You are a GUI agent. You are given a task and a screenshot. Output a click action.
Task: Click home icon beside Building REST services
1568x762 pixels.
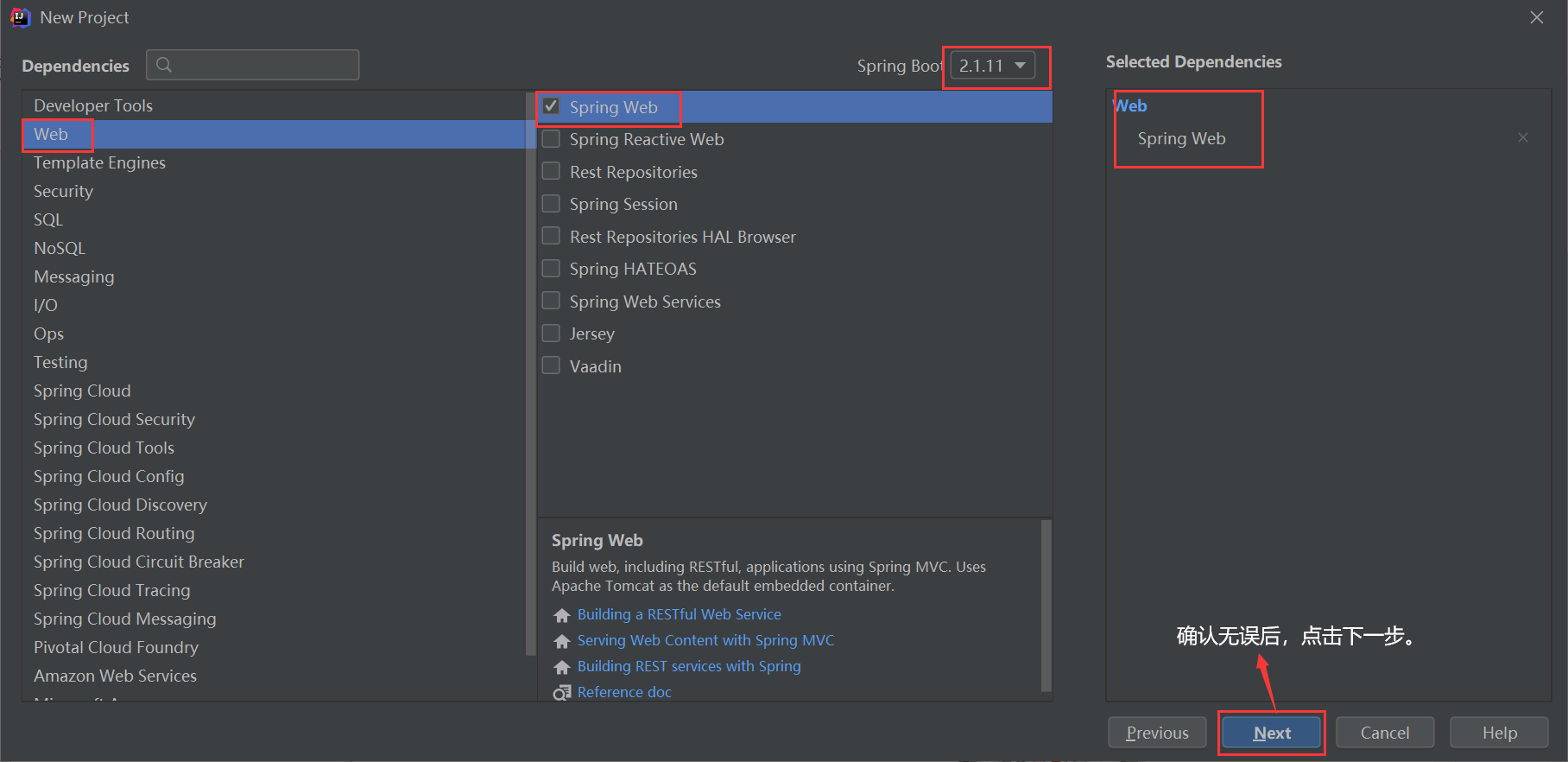tap(562, 667)
